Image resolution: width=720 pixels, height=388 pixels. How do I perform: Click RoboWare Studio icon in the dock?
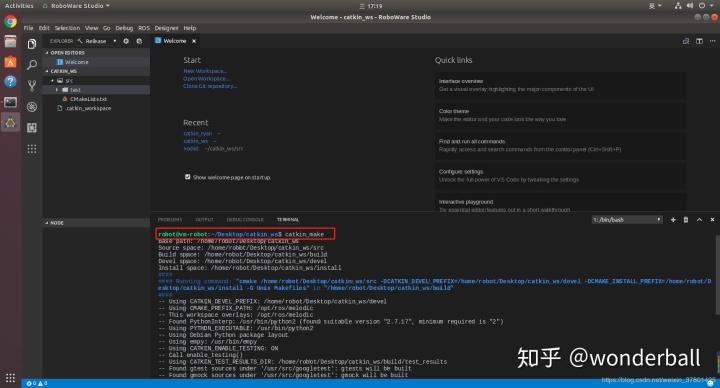click(x=10, y=122)
